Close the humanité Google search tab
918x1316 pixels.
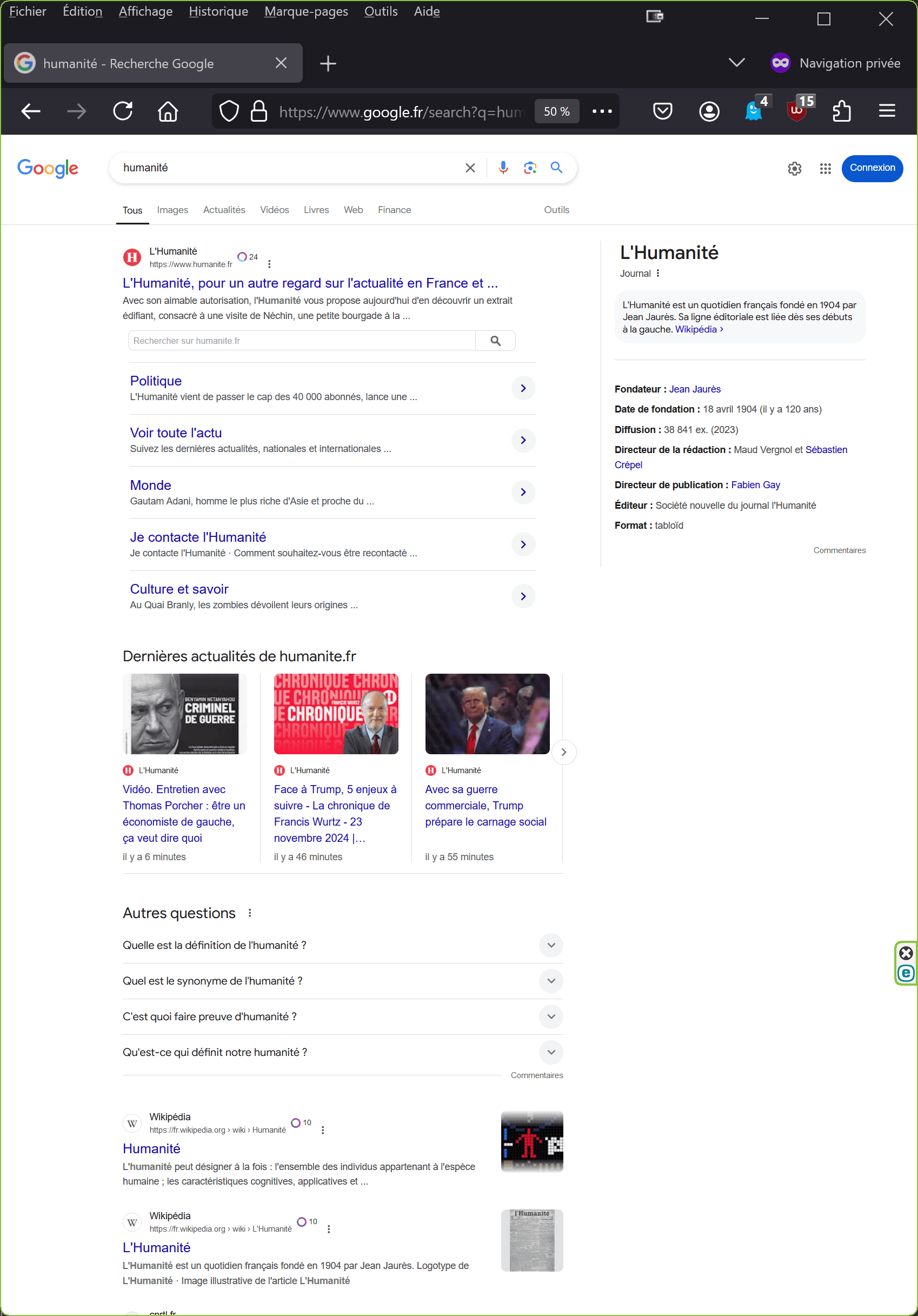click(281, 63)
